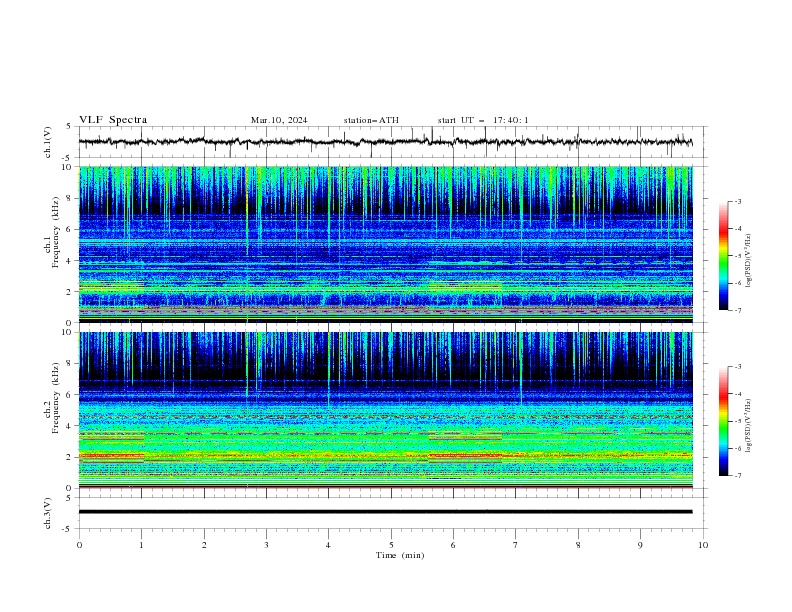Click the ch.2 spectrogram plot area
Image resolution: width=792 pixels, height=612 pixels.
(x=385, y=410)
